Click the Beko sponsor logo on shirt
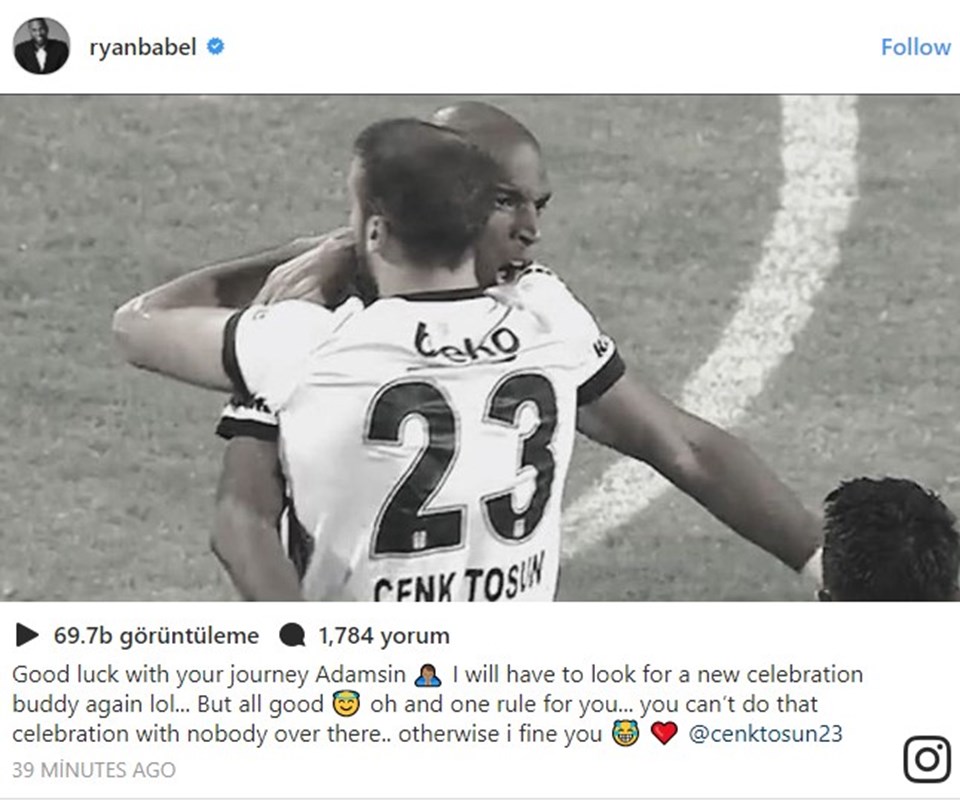Image resolution: width=960 pixels, height=804 pixels. point(466,342)
